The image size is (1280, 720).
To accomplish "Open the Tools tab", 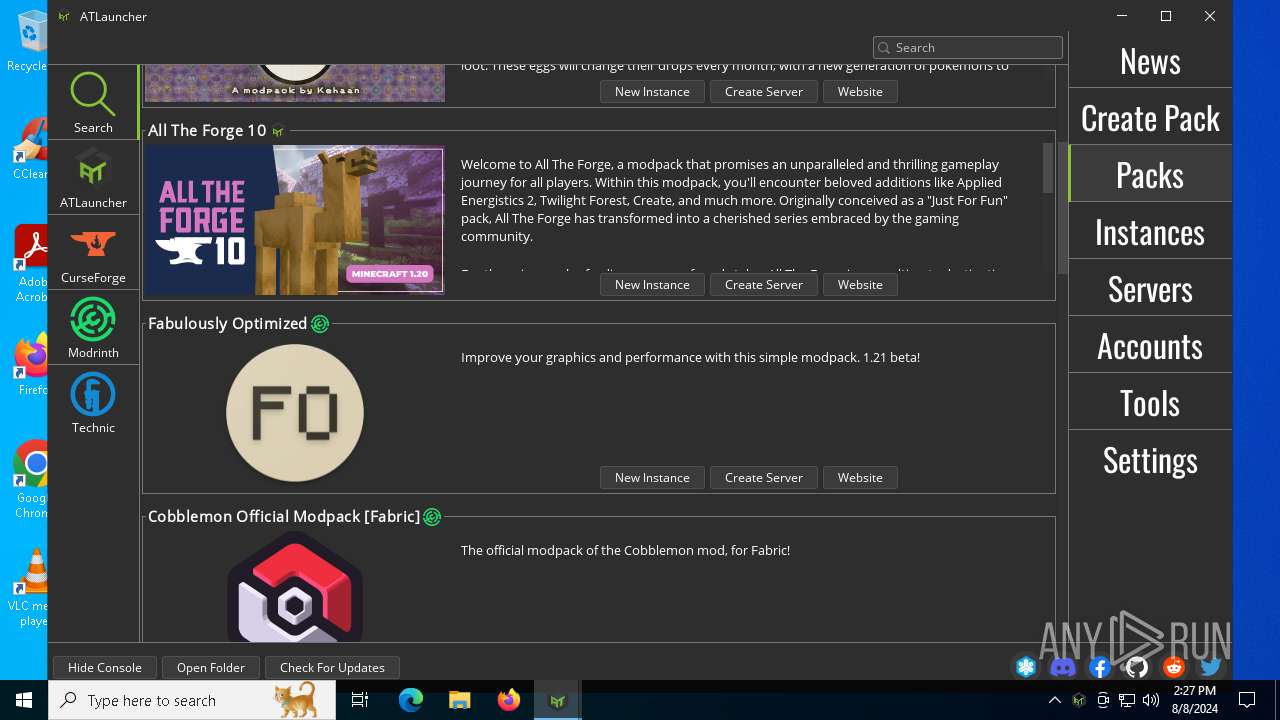I will pyautogui.click(x=1150, y=402).
